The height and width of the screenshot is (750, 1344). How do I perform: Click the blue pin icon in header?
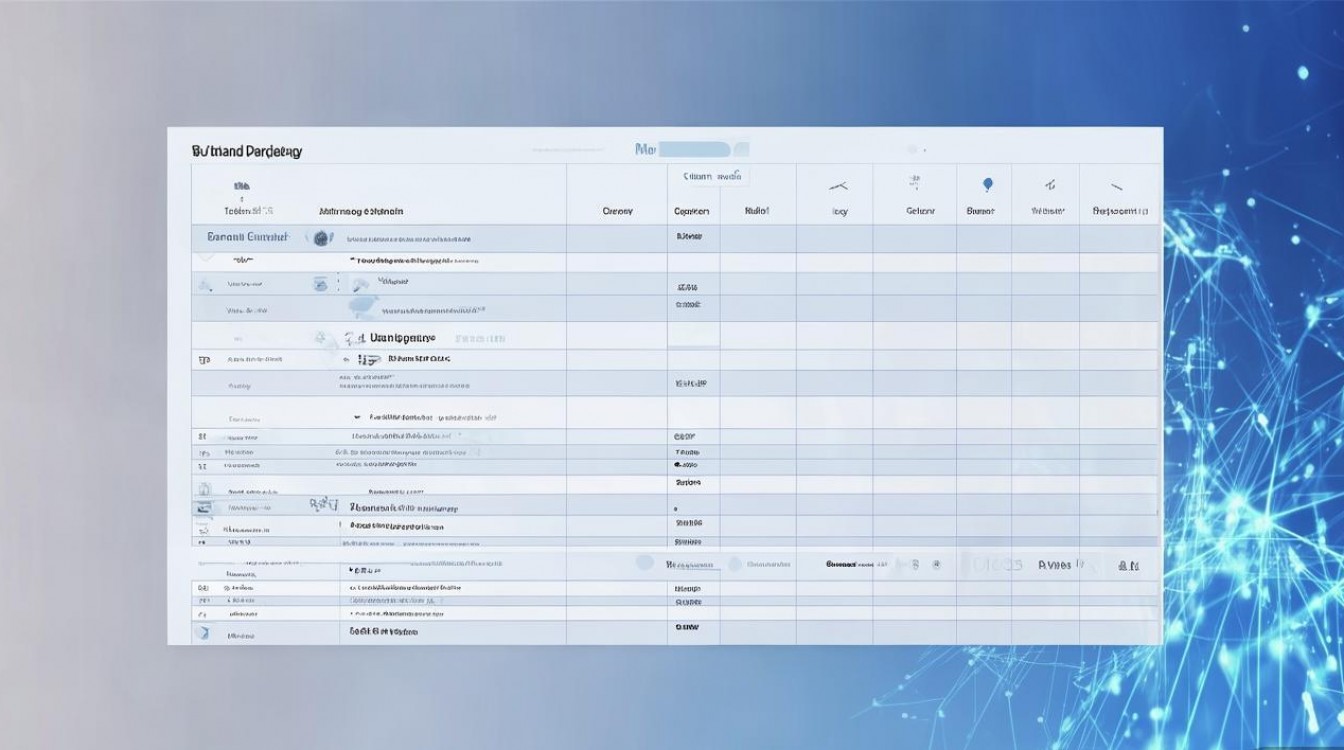coord(988,185)
